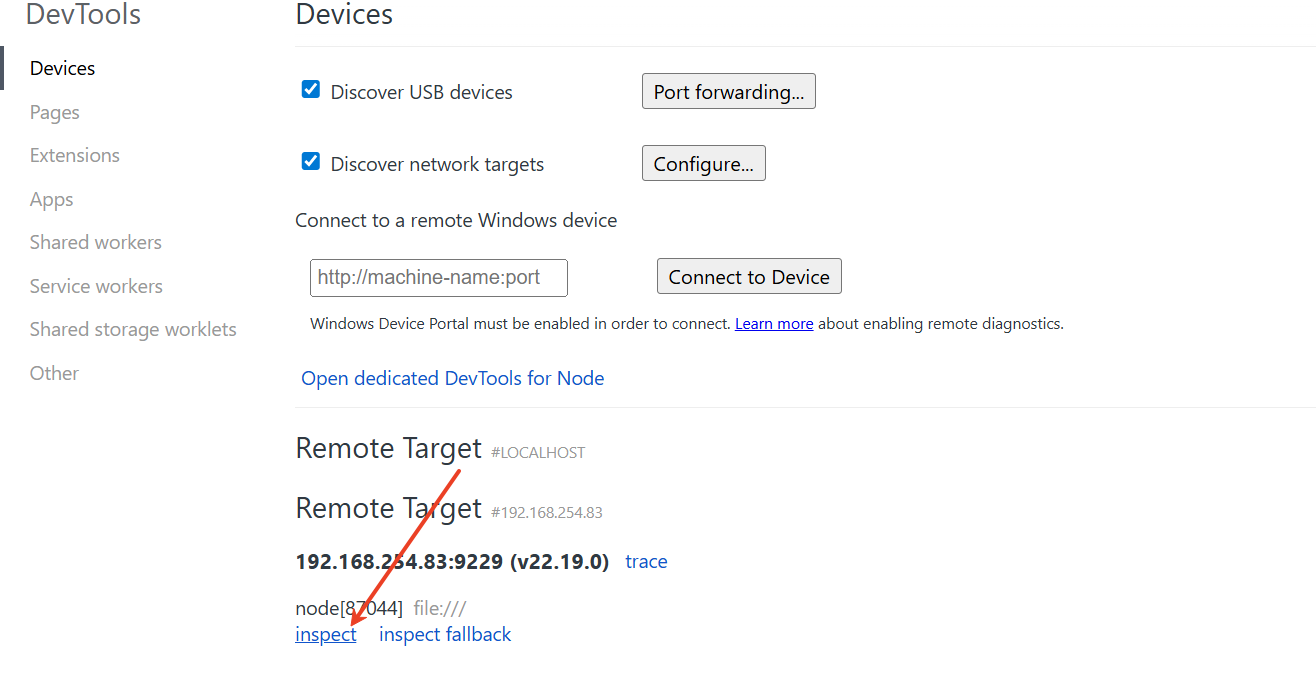Image resolution: width=1316 pixels, height=690 pixels.
Task: Click the trace link
Action: coord(646,562)
